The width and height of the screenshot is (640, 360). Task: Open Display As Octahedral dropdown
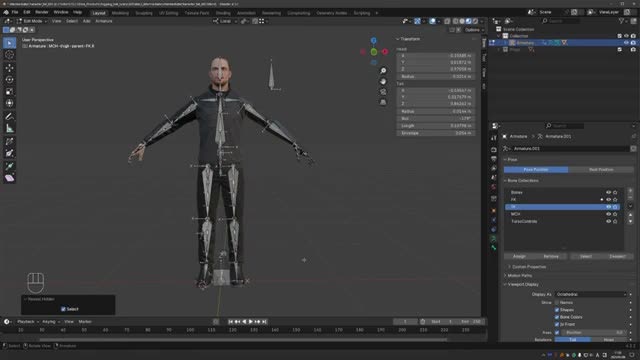(591, 294)
